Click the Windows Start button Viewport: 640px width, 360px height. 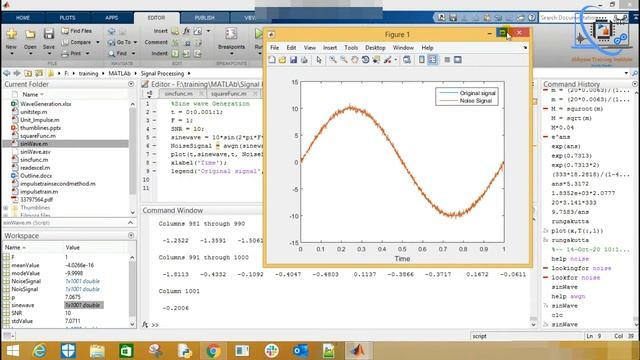coord(13,351)
